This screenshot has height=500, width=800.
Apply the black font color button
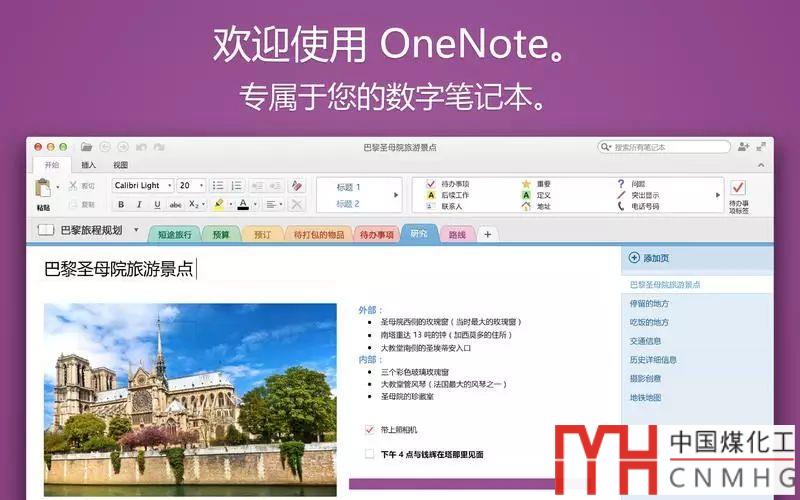[x=243, y=205]
